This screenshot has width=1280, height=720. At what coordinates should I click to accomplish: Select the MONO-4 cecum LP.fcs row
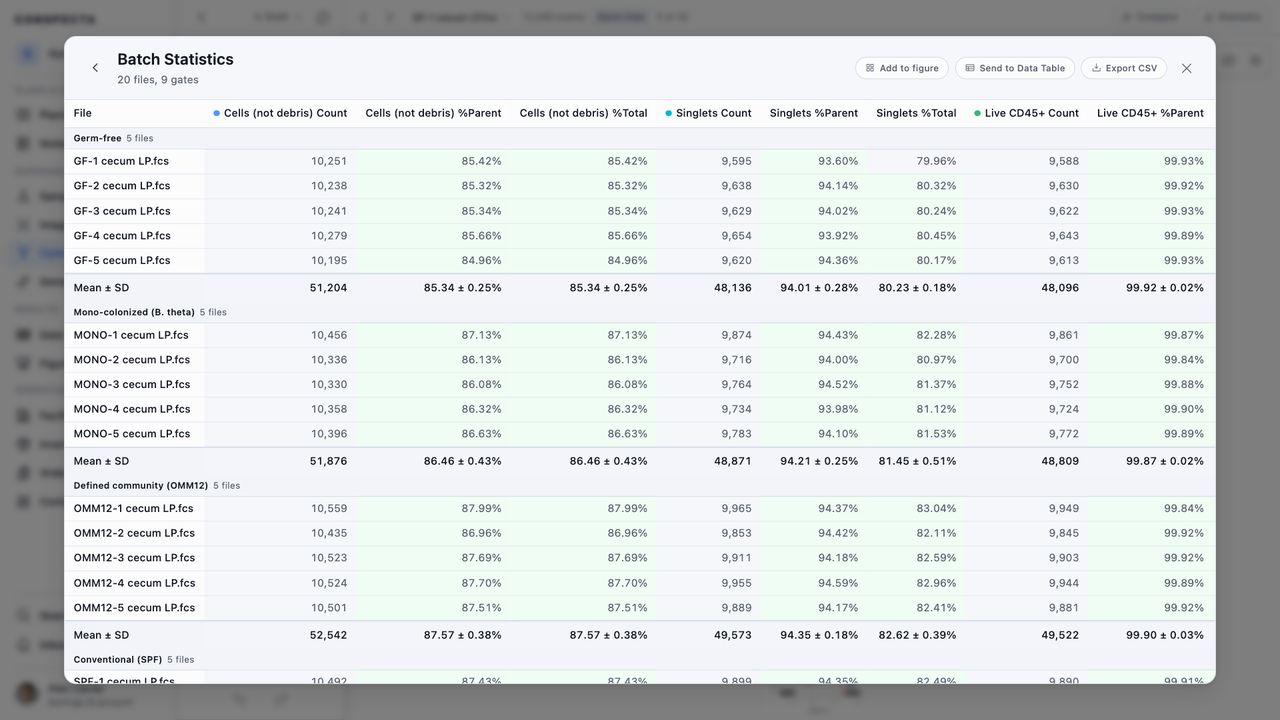pyautogui.click(x=640, y=409)
